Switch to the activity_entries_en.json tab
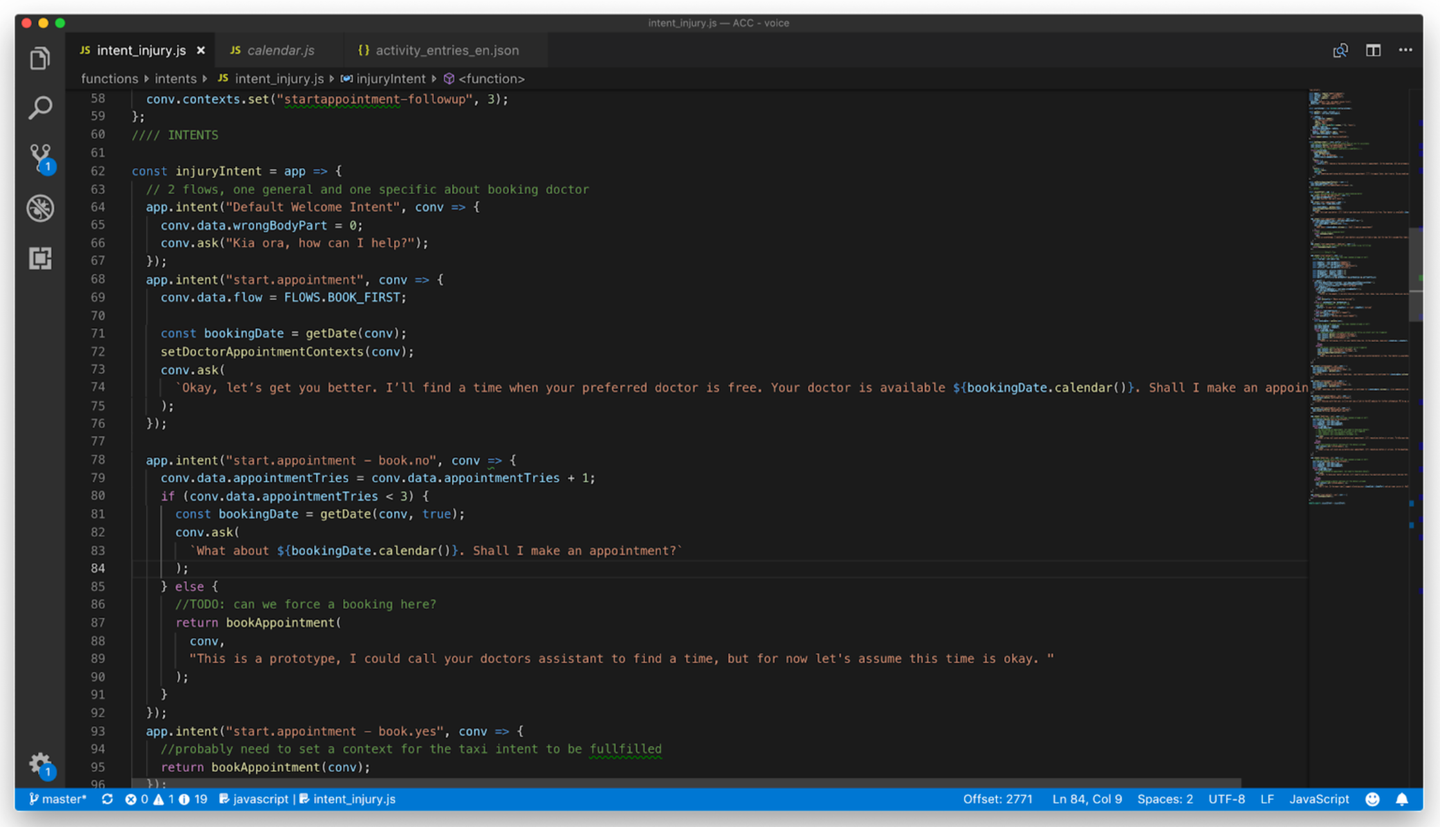 (447, 50)
